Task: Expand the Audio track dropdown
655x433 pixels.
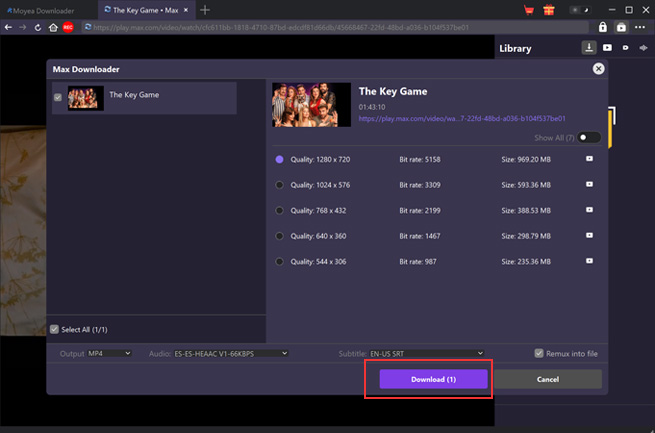Action: [x=230, y=353]
